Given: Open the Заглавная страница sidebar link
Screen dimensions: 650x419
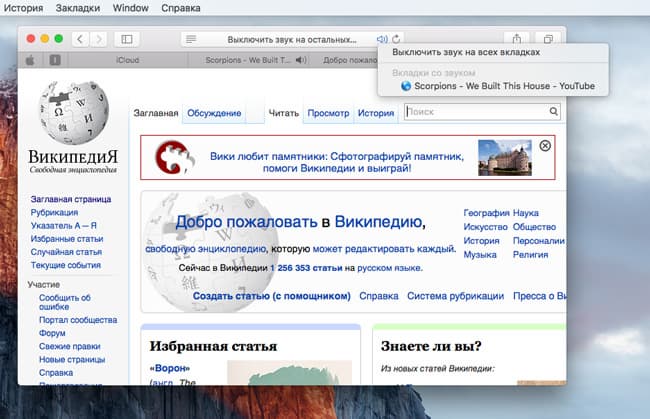Looking at the screenshot, I should [x=71, y=199].
